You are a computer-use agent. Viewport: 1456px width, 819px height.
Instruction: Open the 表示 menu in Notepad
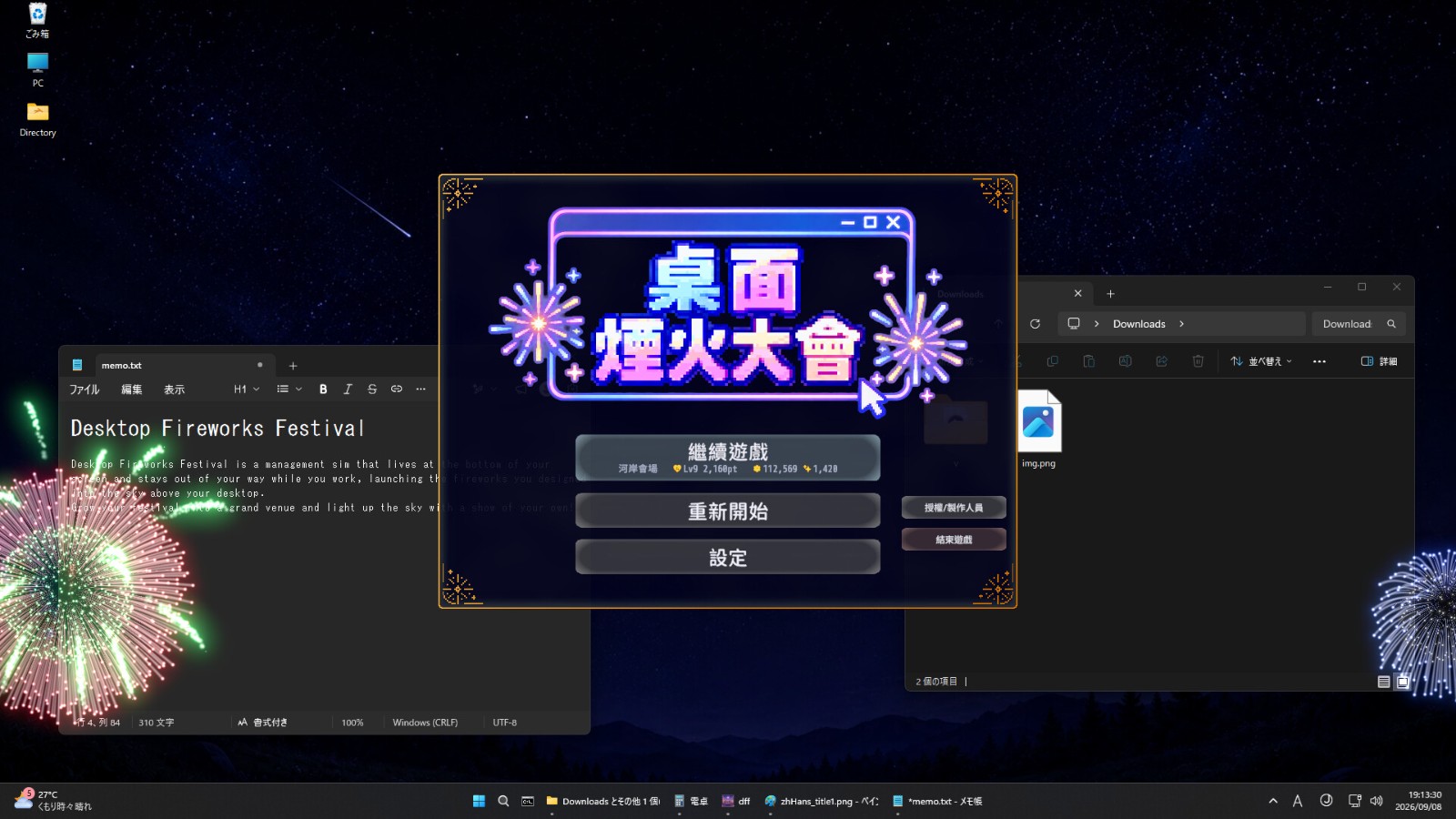(174, 389)
